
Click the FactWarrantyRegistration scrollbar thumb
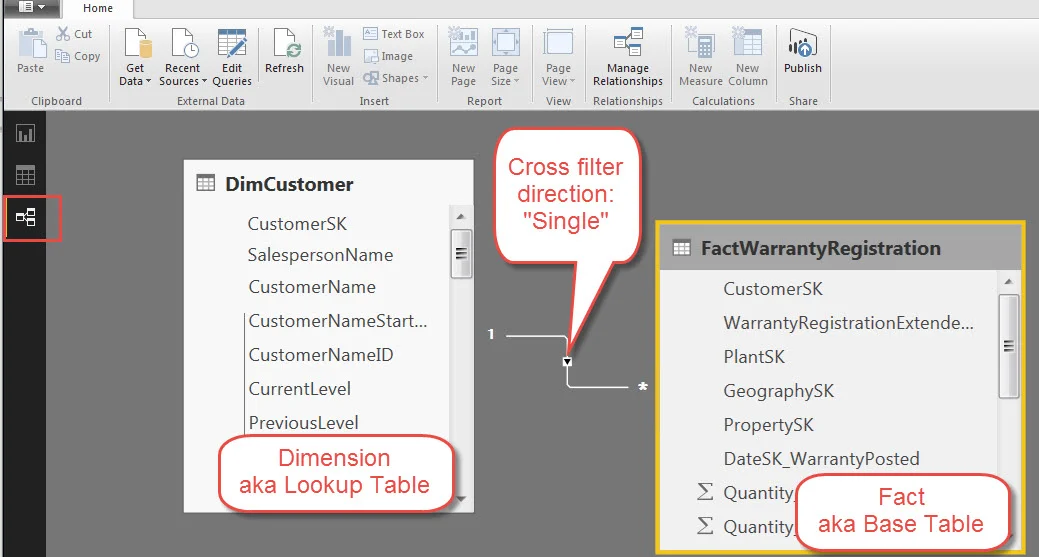coord(1009,346)
